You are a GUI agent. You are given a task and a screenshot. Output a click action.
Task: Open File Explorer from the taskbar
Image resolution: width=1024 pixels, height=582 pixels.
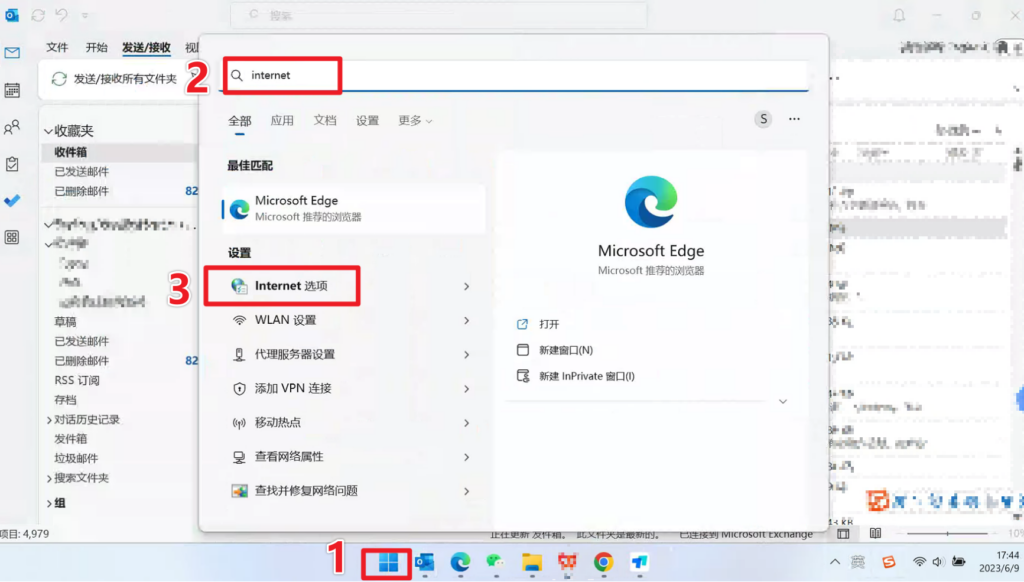(x=531, y=562)
